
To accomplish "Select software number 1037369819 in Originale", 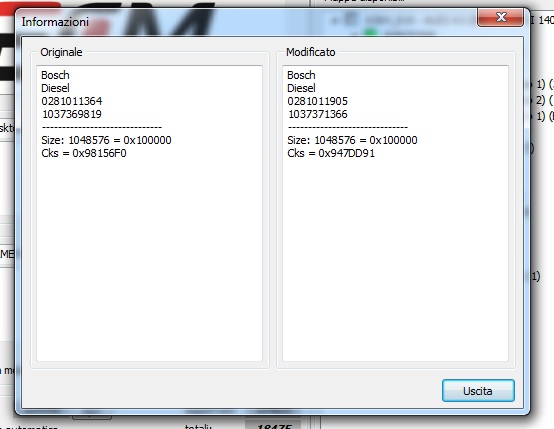I will pyautogui.click(x=72, y=114).
